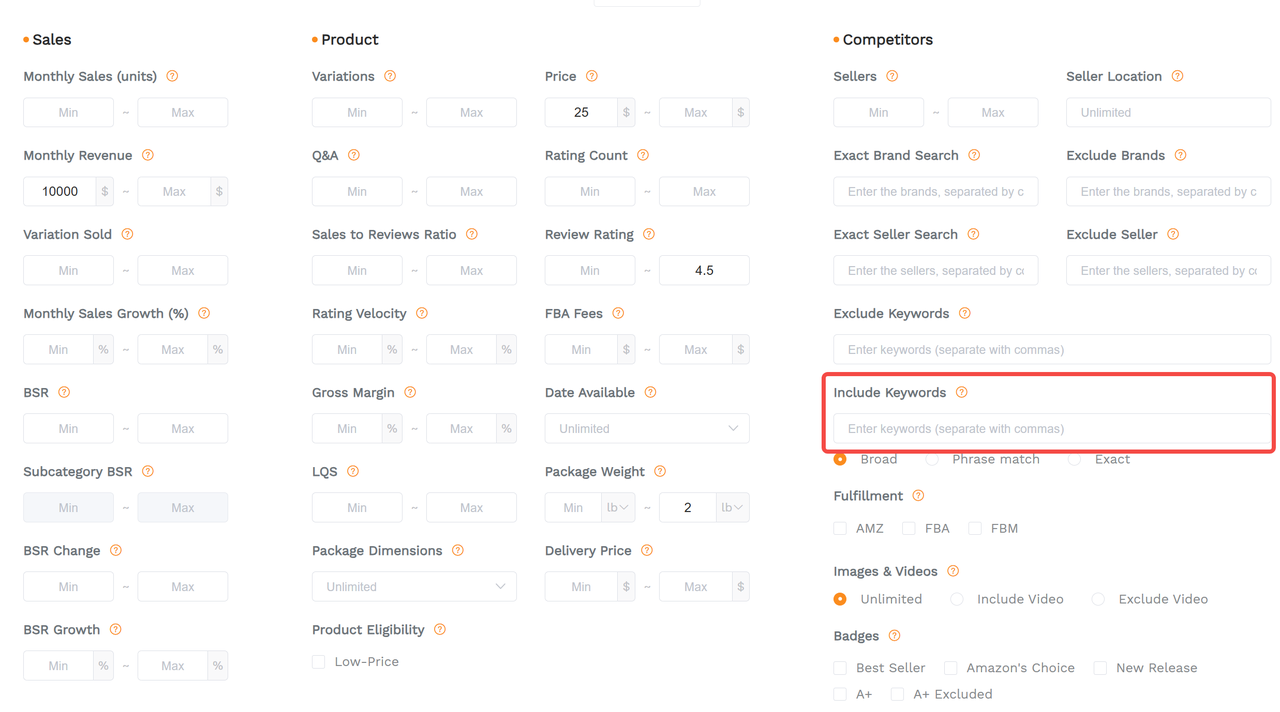Open the Sales to Reviews Ratio help
The height and width of the screenshot is (712, 1280).
point(471,234)
